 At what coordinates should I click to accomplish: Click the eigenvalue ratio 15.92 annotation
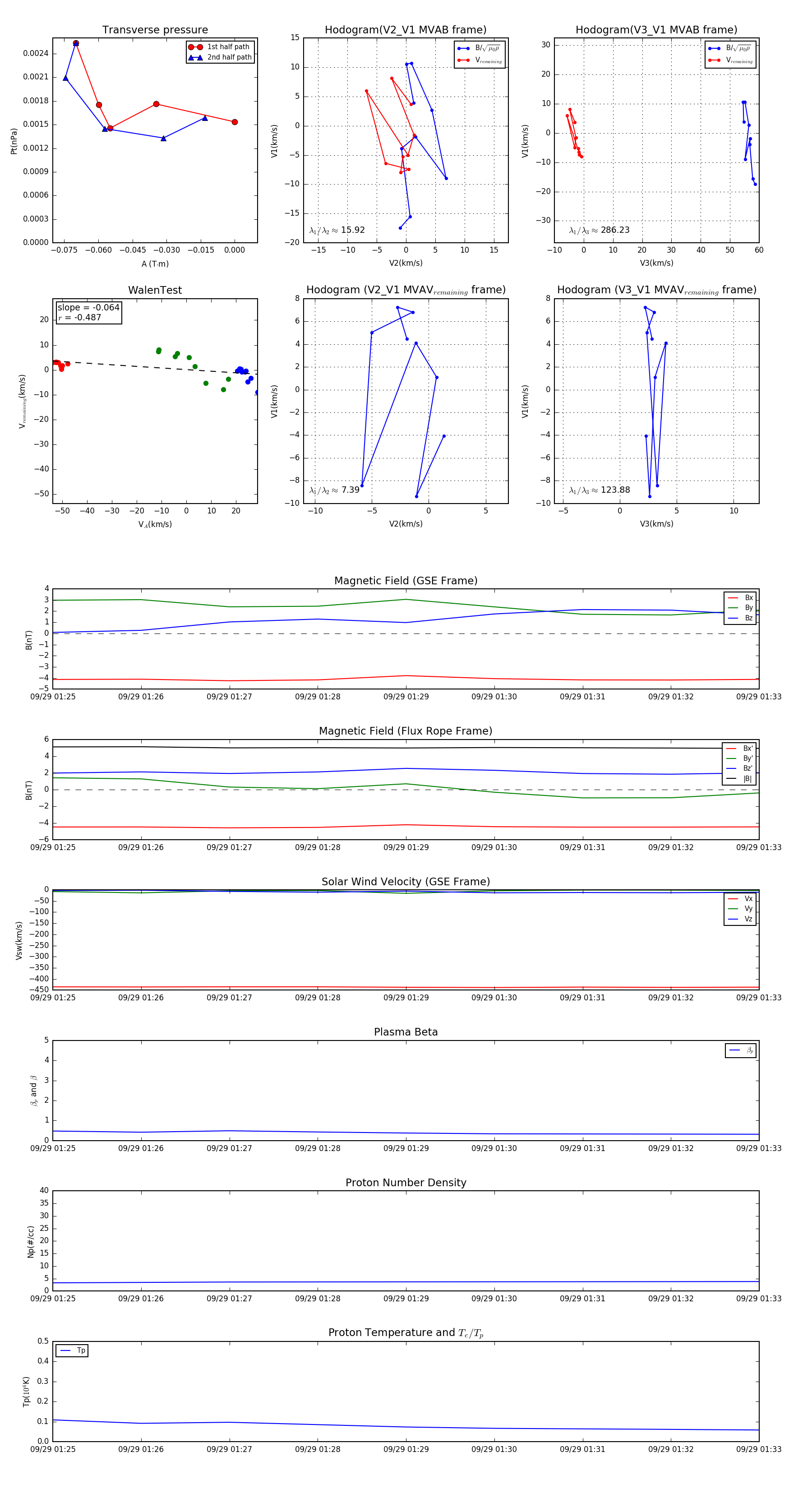click(337, 230)
